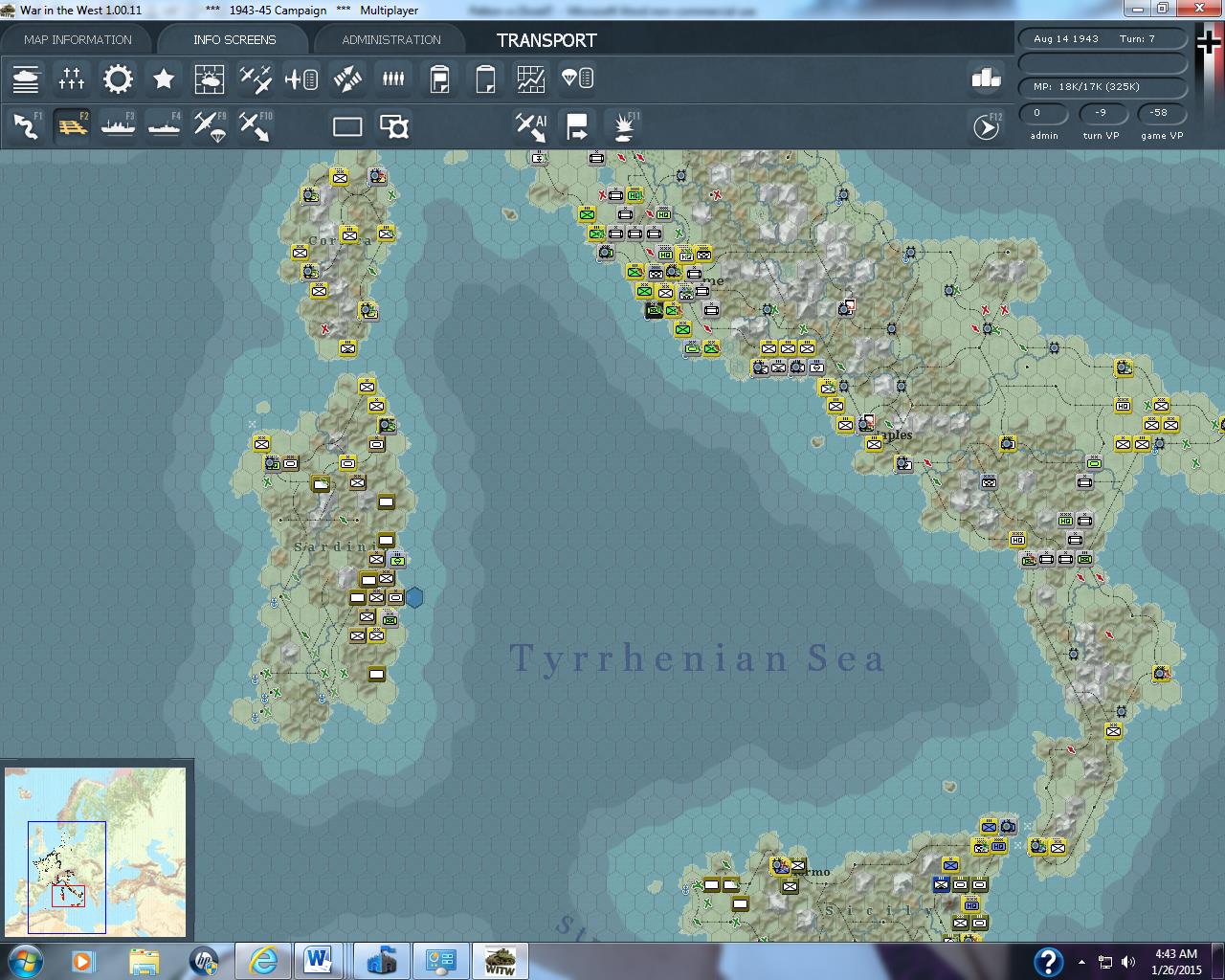The width and height of the screenshot is (1225, 980).
Task: Select Naval transport mode F3
Action: (118, 126)
